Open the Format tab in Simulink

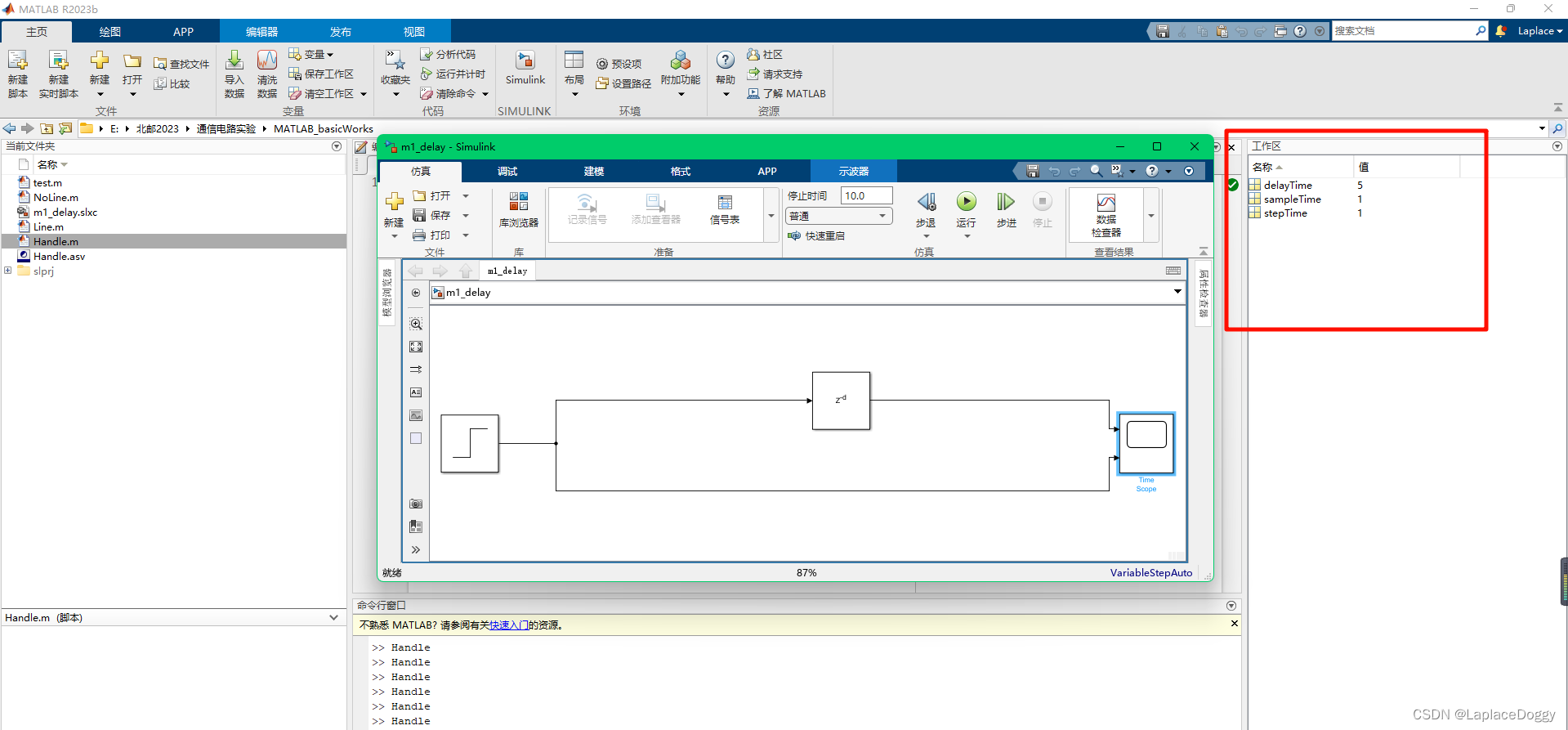[681, 171]
